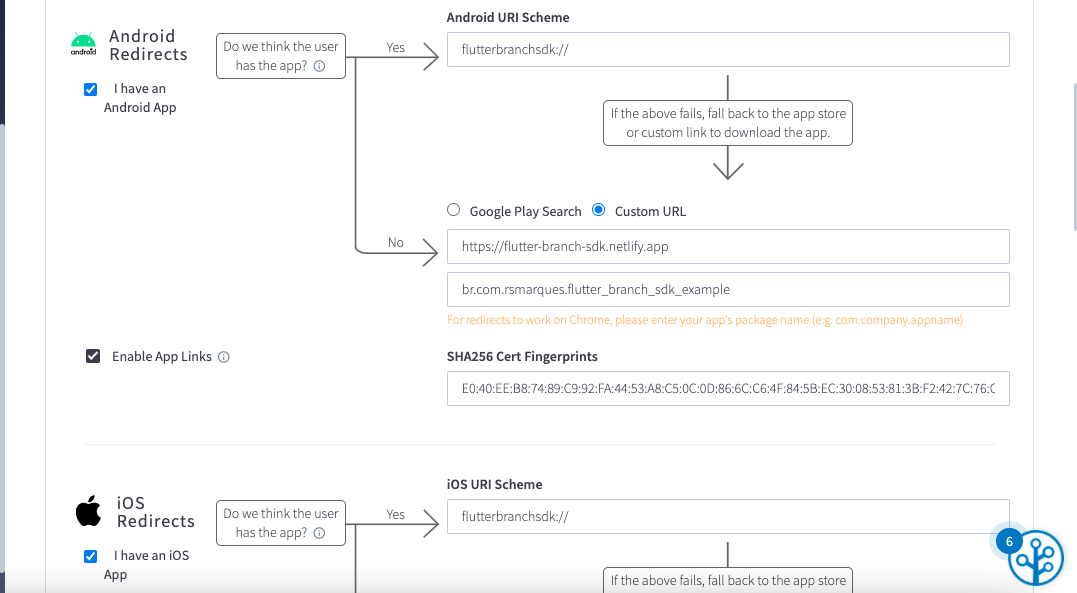Uncheck 'I have an iOS App'
The width and height of the screenshot is (1077, 593).
point(90,556)
